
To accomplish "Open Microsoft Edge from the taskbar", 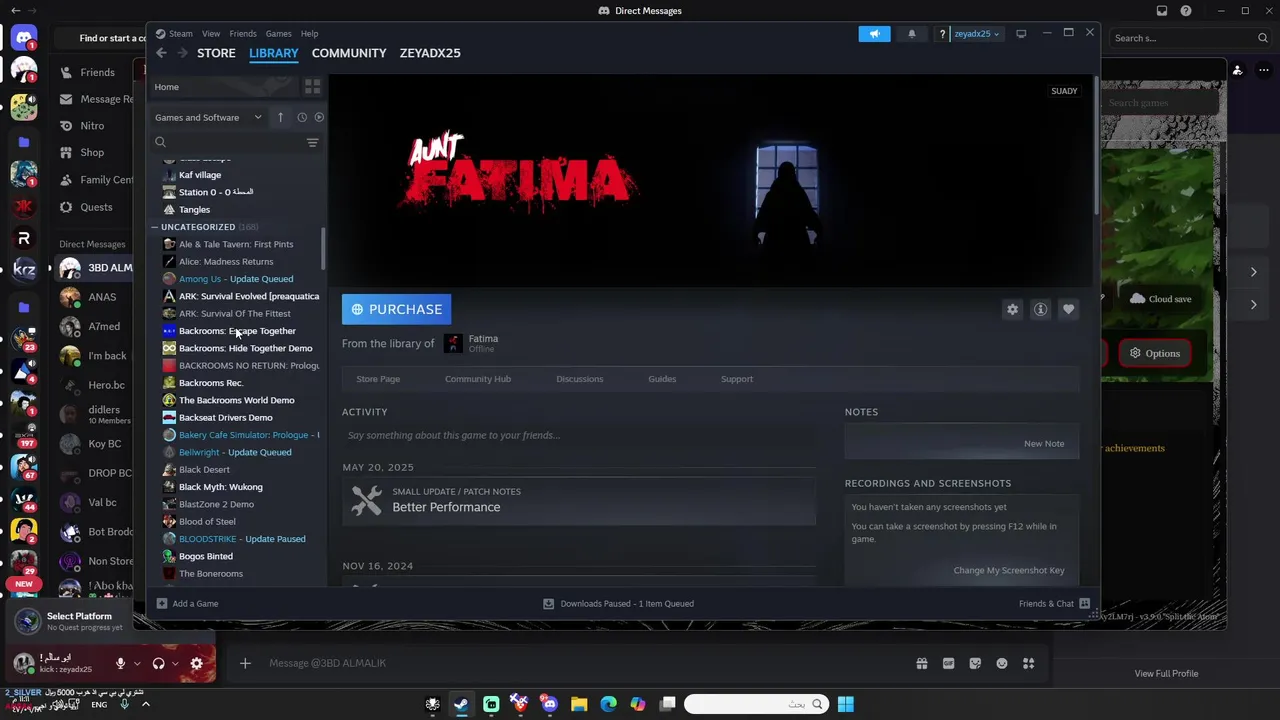I will (608, 704).
